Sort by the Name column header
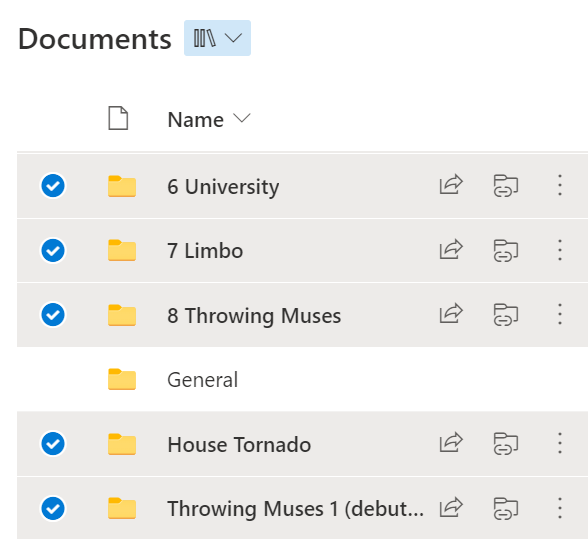 coord(208,120)
